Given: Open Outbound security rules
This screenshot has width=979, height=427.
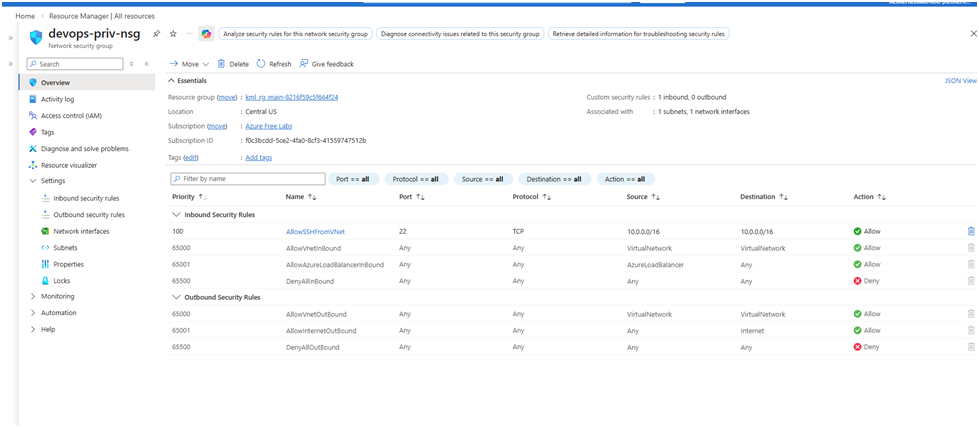Looking at the screenshot, I should pyautogui.click(x=89, y=215).
